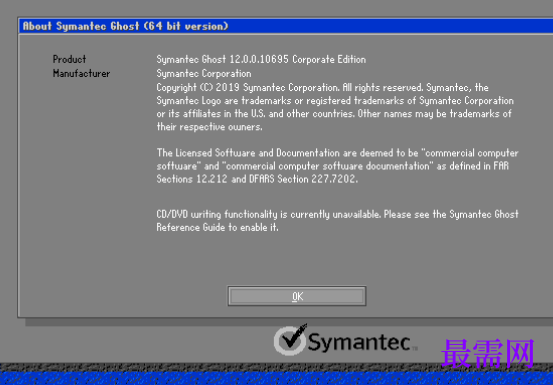Image resolution: width=553 pixels, height=385 pixels.
Task: Click the CD/DVD writing functionality notice
Action: click(x=338, y=214)
